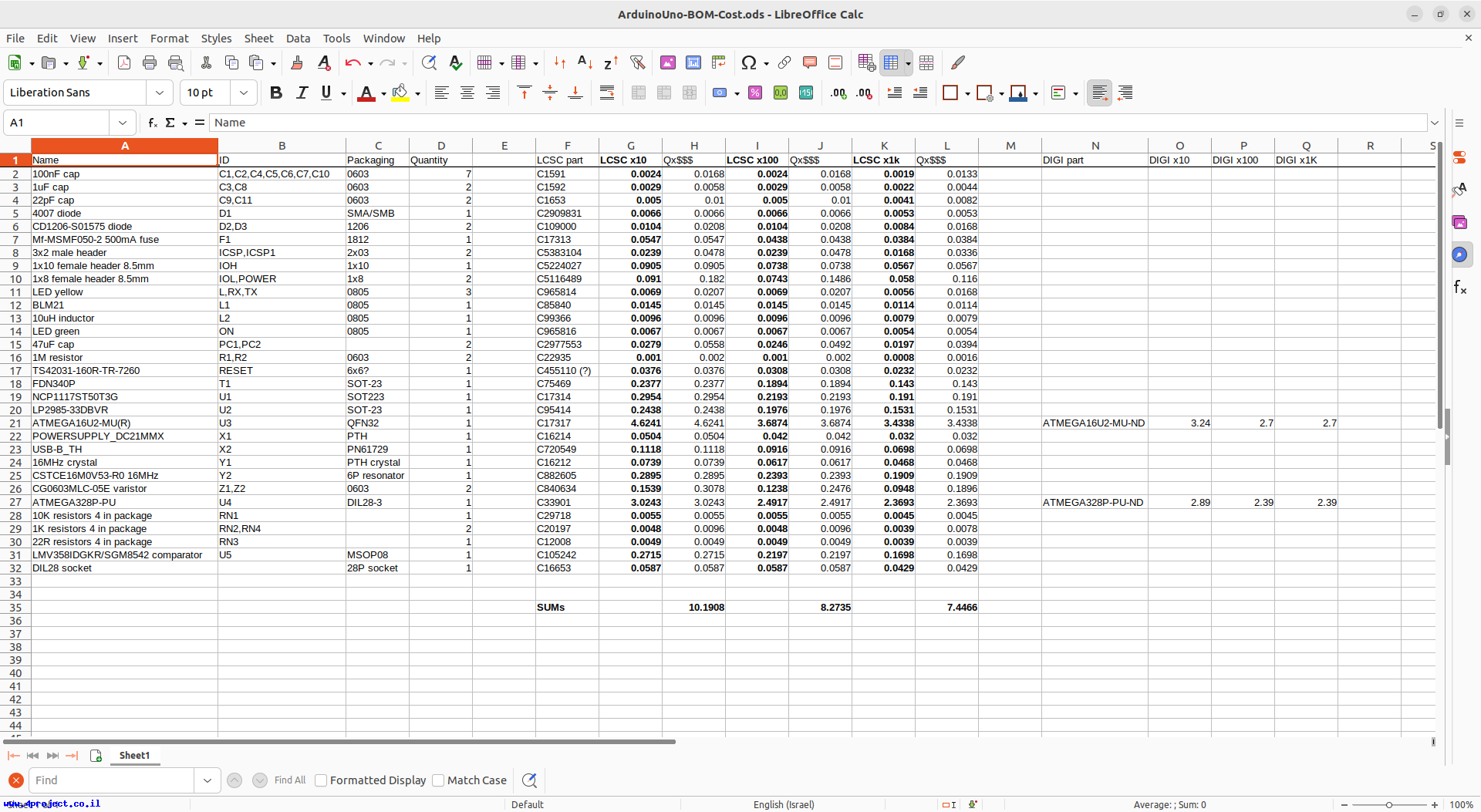Select the Sheet1 tab
The width and height of the screenshot is (1481, 812).
tap(134, 756)
